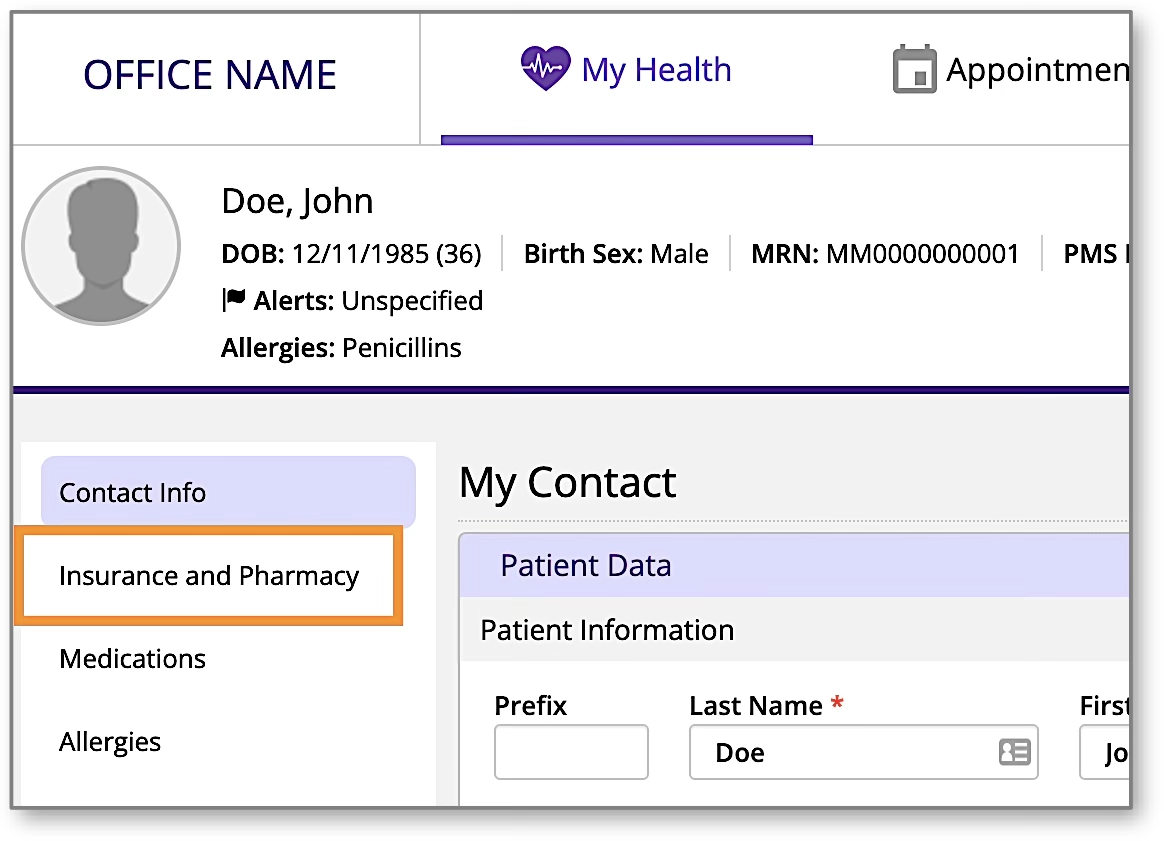The height and width of the screenshot is (841, 1164).
Task: Click the patient name Doe, John
Action: click(x=297, y=201)
